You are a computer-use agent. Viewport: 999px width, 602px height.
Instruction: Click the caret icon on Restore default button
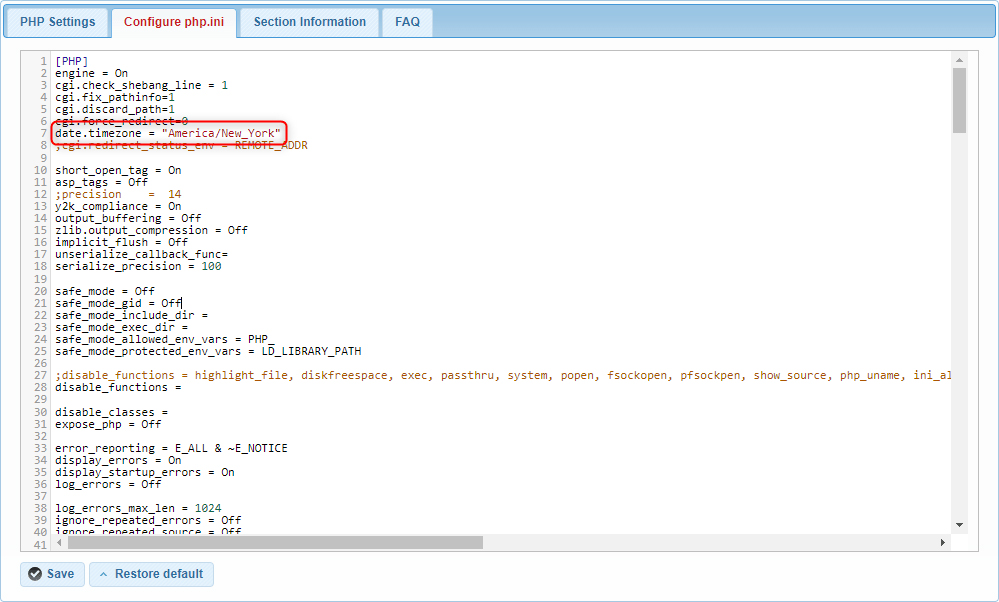coord(104,574)
